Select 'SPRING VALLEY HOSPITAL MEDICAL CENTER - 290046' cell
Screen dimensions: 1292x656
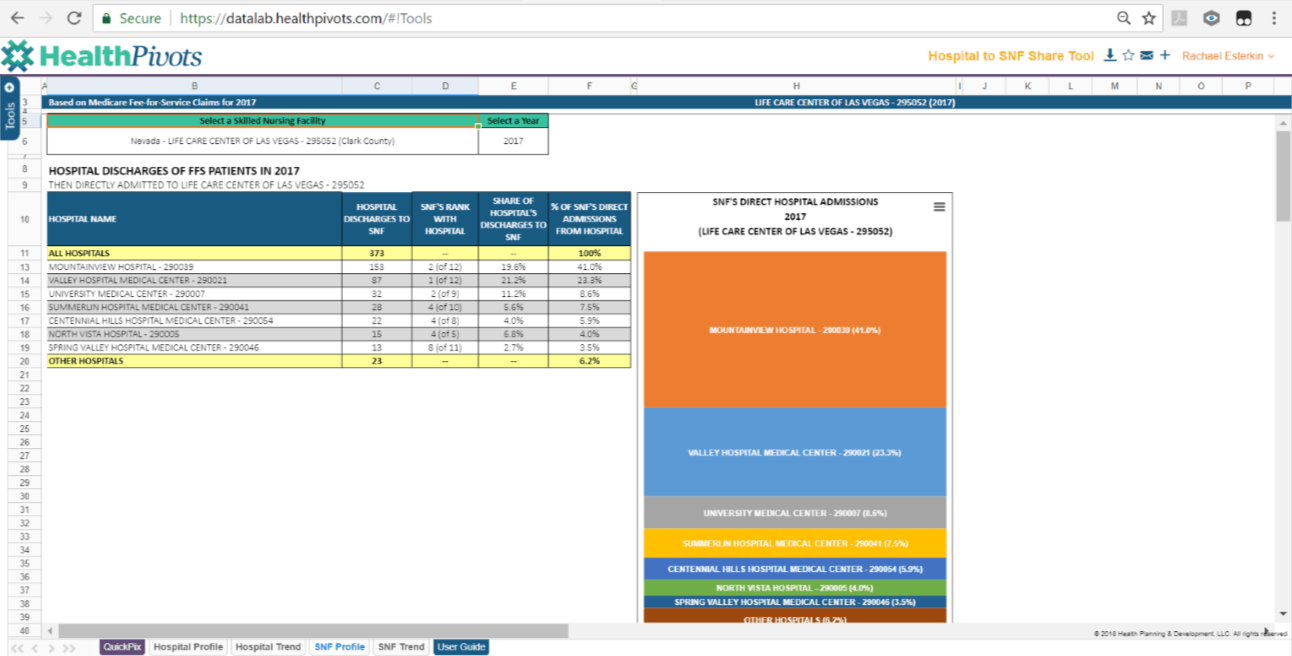click(194, 347)
